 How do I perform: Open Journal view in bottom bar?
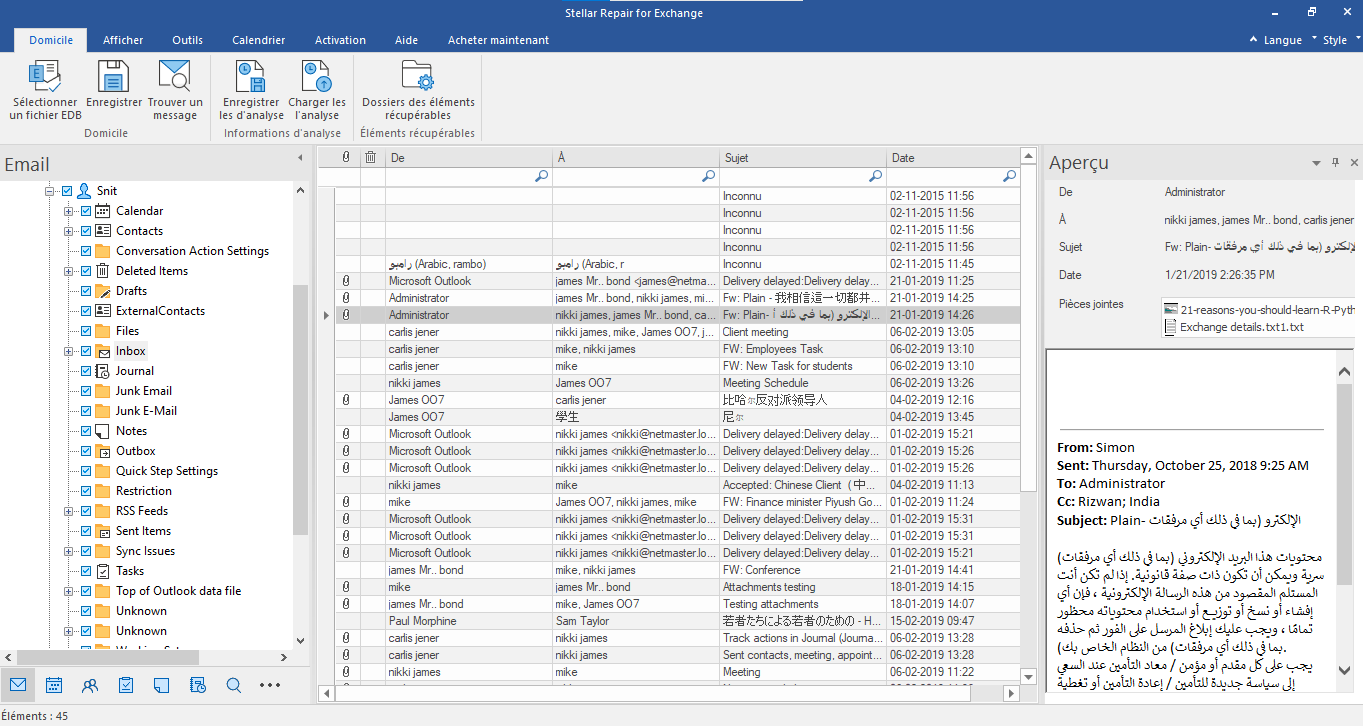pos(198,685)
